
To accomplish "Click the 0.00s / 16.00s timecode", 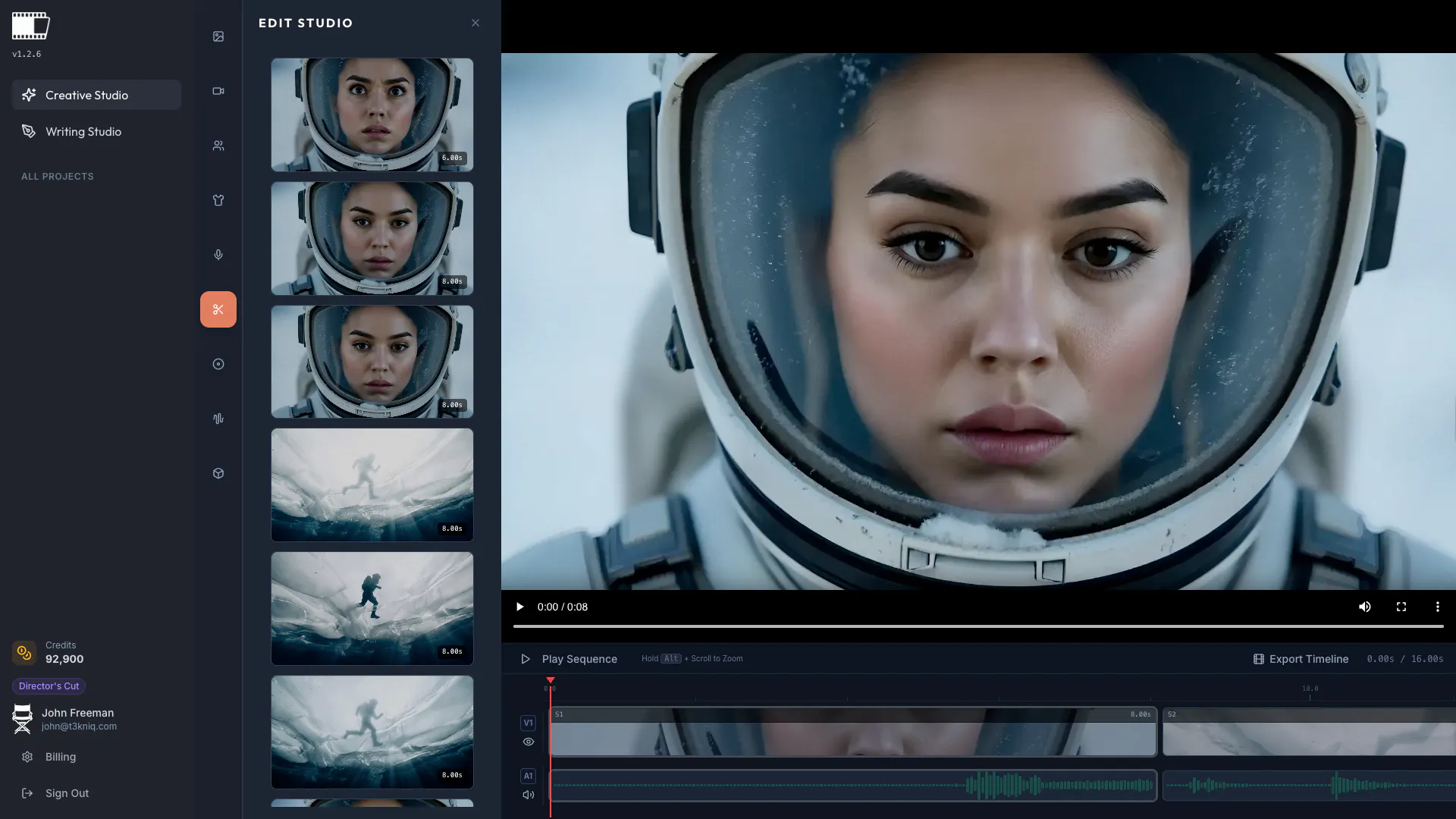I will click(x=1405, y=659).
